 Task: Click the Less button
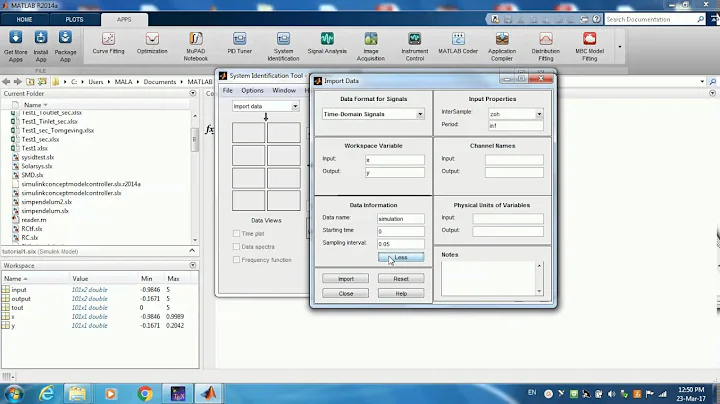pos(401,258)
